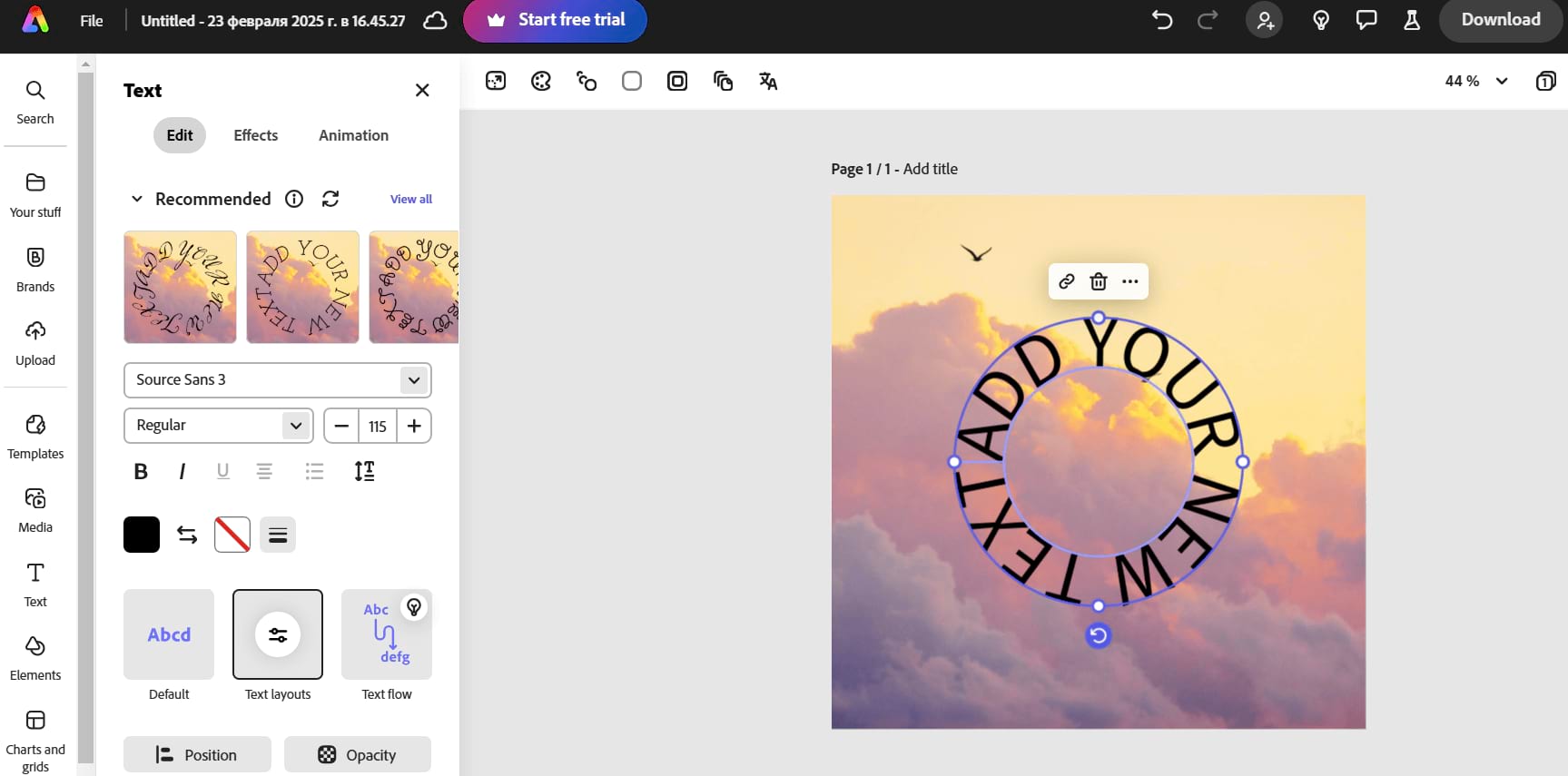
Task: Increase font size with plus button
Action: click(x=414, y=426)
